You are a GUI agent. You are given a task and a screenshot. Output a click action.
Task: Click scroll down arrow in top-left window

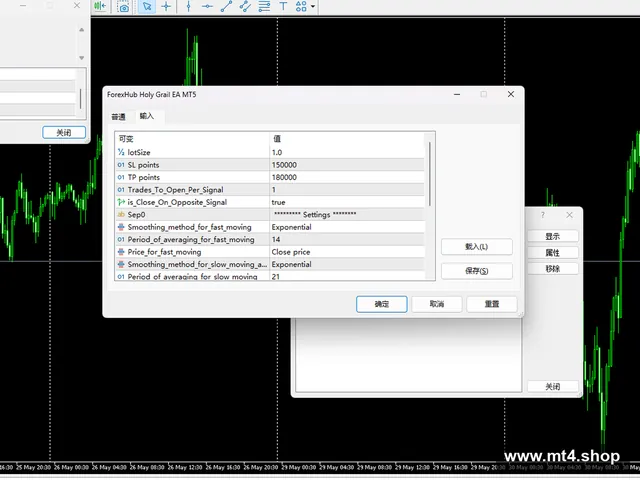82,58
